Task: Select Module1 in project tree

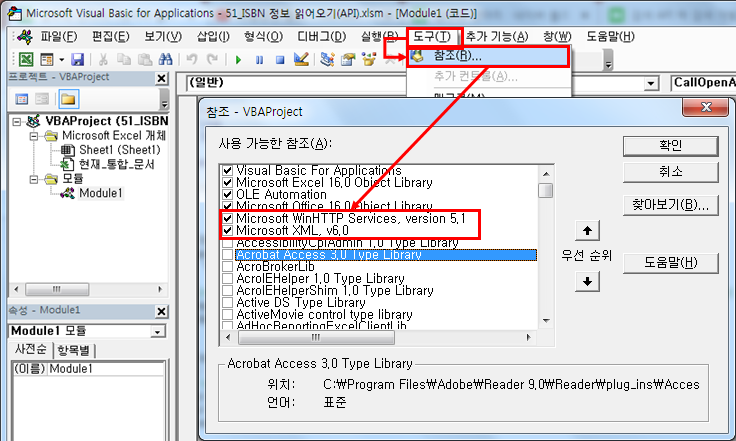Action: (101, 193)
